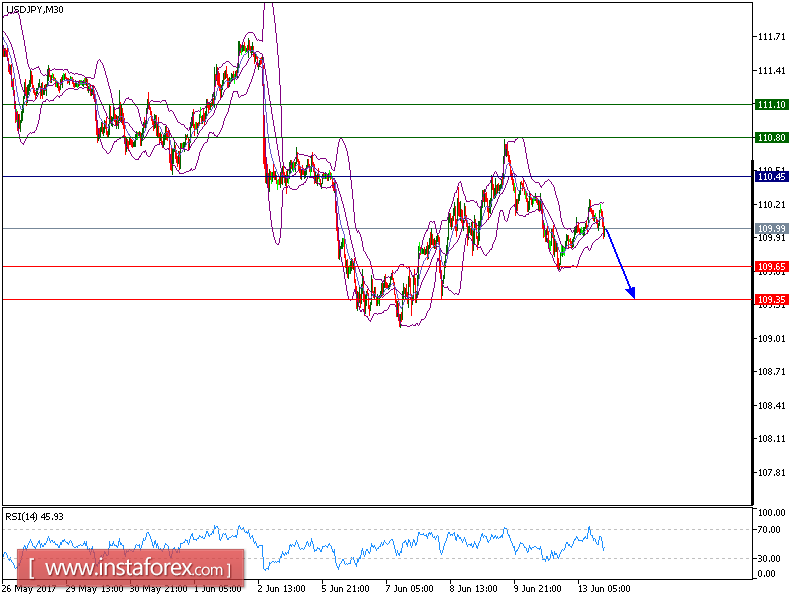Select the current price tag 109.99
Viewport: 800px width, 600px height.
(770, 229)
